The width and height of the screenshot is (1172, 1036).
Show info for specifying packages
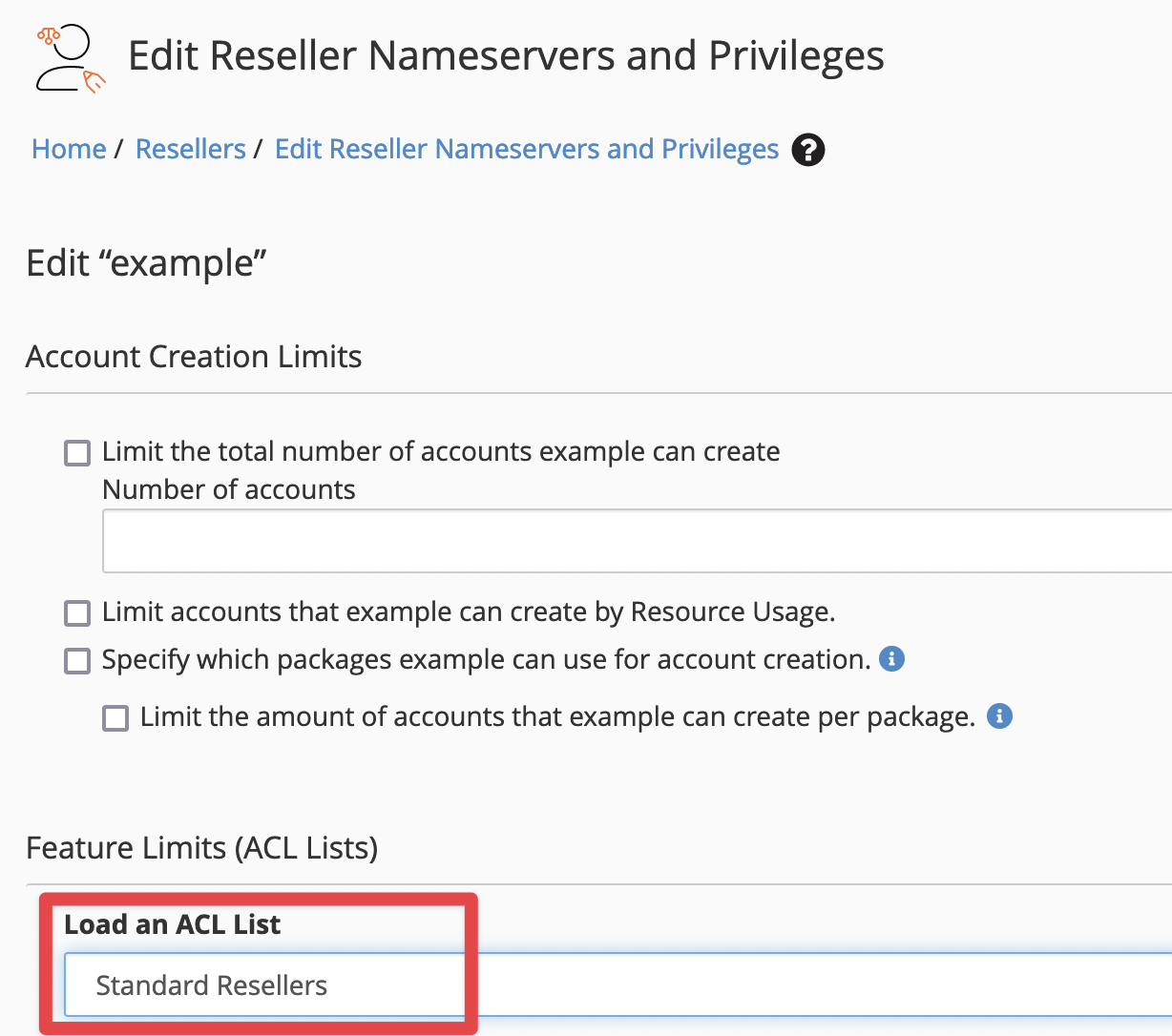(891, 659)
